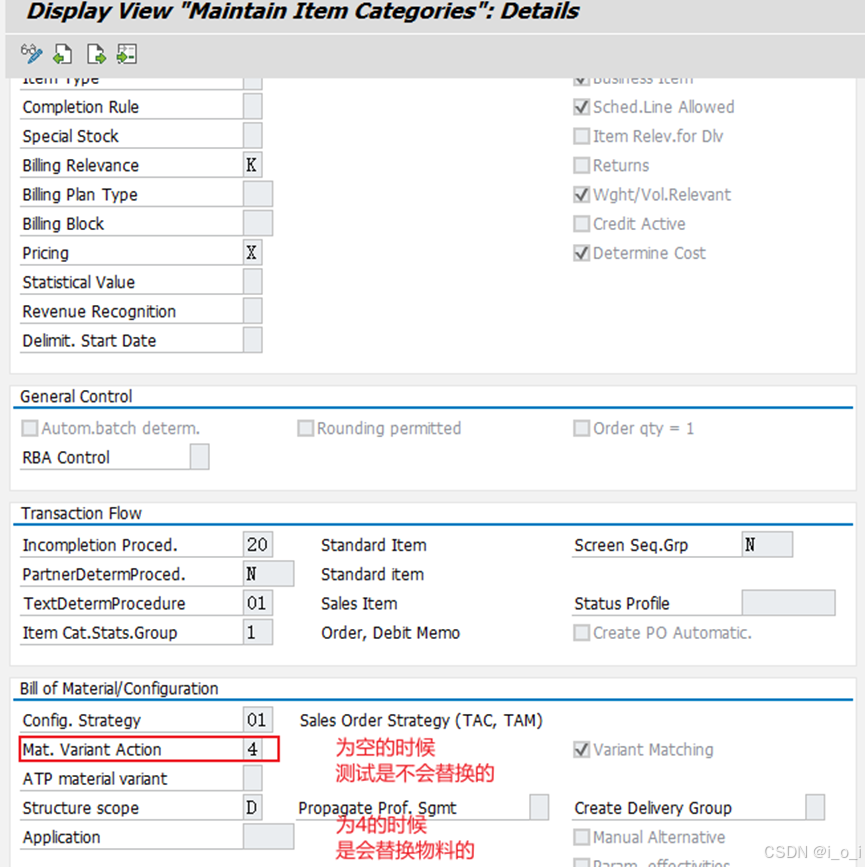Toggle the Determine Cost checkbox

coord(581,253)
